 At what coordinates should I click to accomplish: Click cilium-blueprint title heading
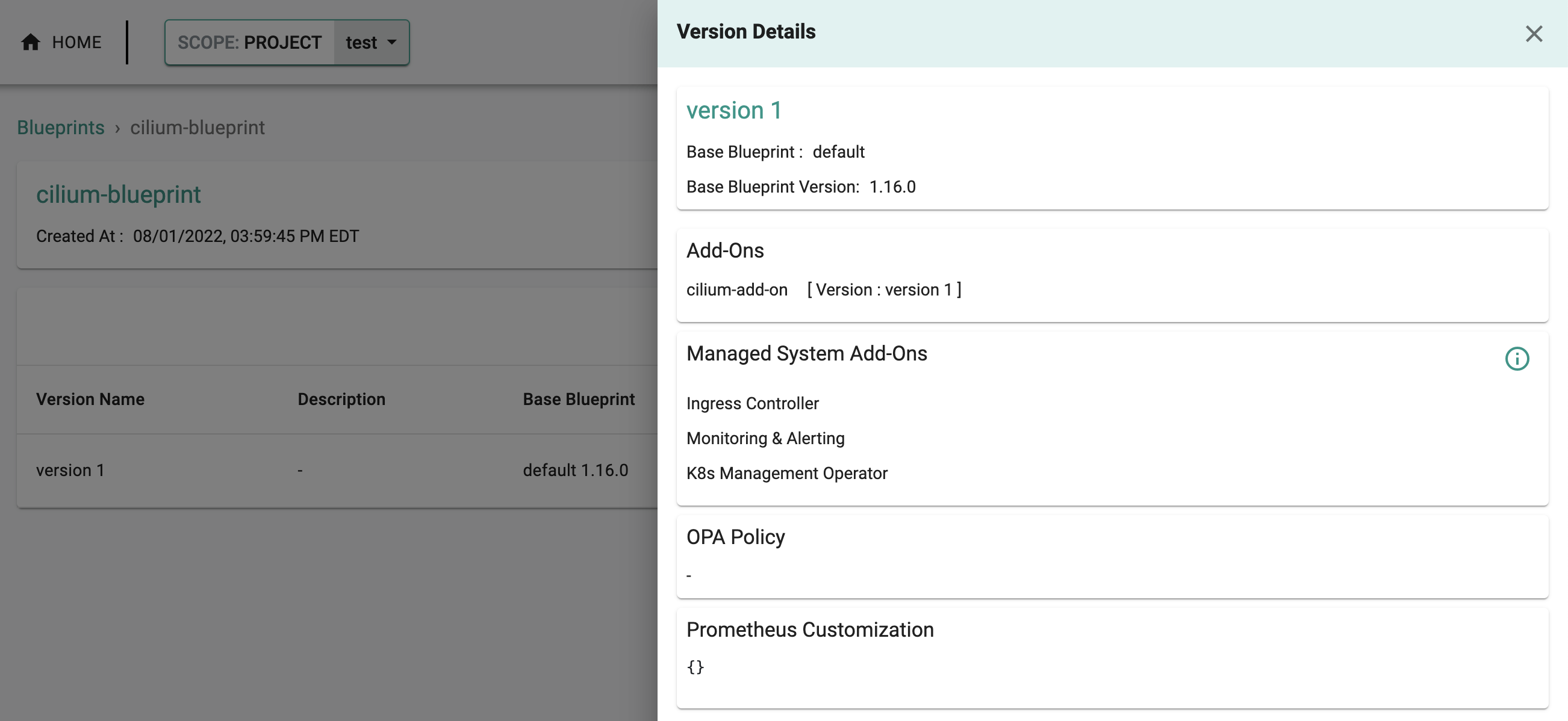(x=118, y=195)
